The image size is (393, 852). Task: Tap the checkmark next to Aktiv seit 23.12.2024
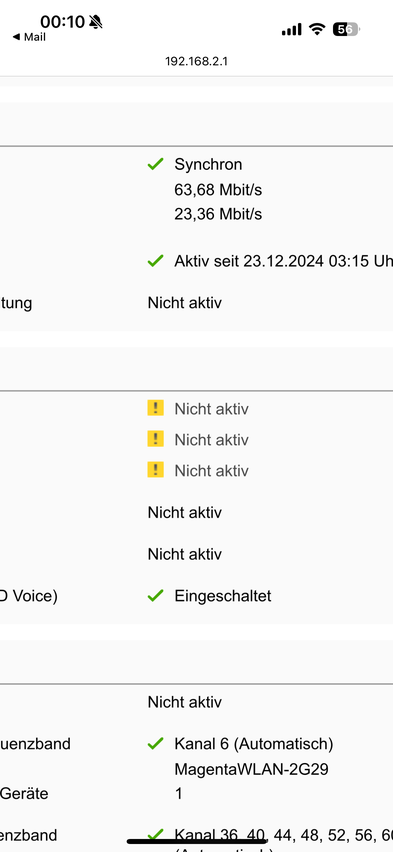click(155, 261)
